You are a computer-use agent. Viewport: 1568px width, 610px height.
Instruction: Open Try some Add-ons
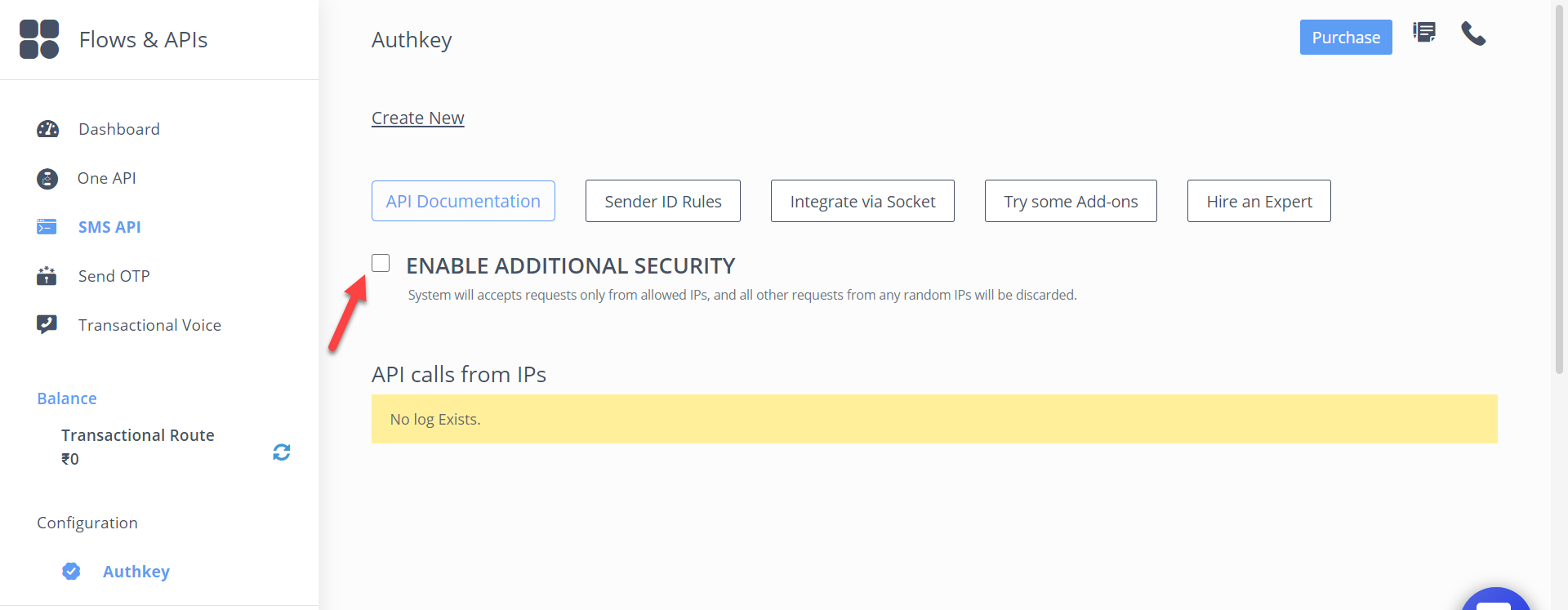(x=1071, y=201)
